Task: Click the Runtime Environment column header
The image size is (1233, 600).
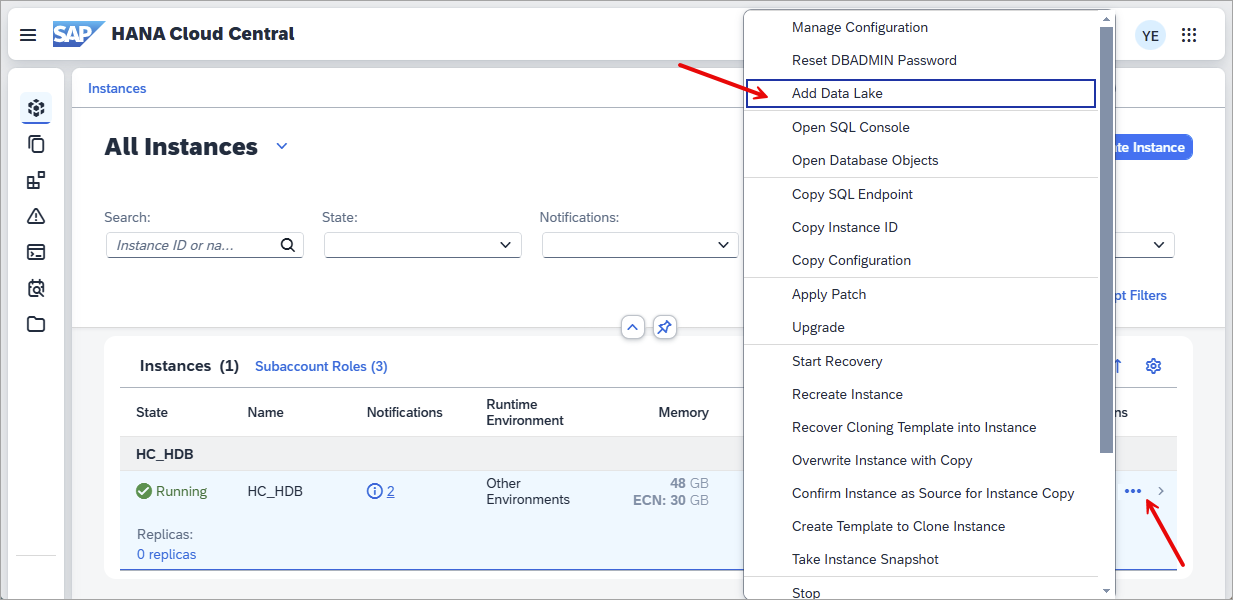Action: tap(525, 412)
